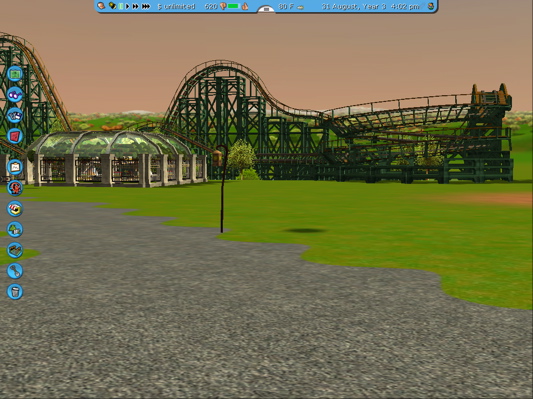Image resolution: width=533 pixels, height=399 pixels.
Task: Open the shops and stalls menu
Action: tap(15, 208)
